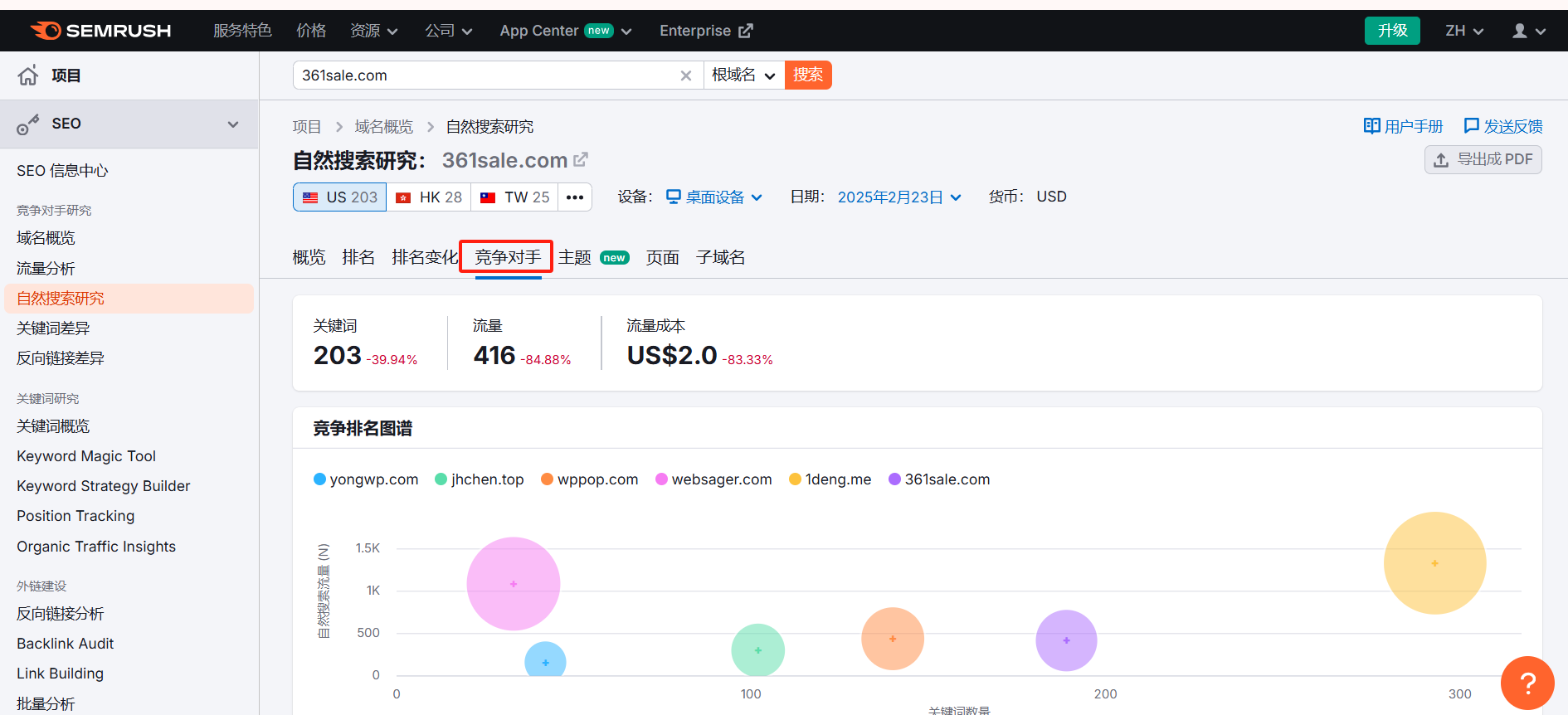Click the Enterprise external link icon
Viewport: 1568px width, 715px height.
(x=746, y=31)
